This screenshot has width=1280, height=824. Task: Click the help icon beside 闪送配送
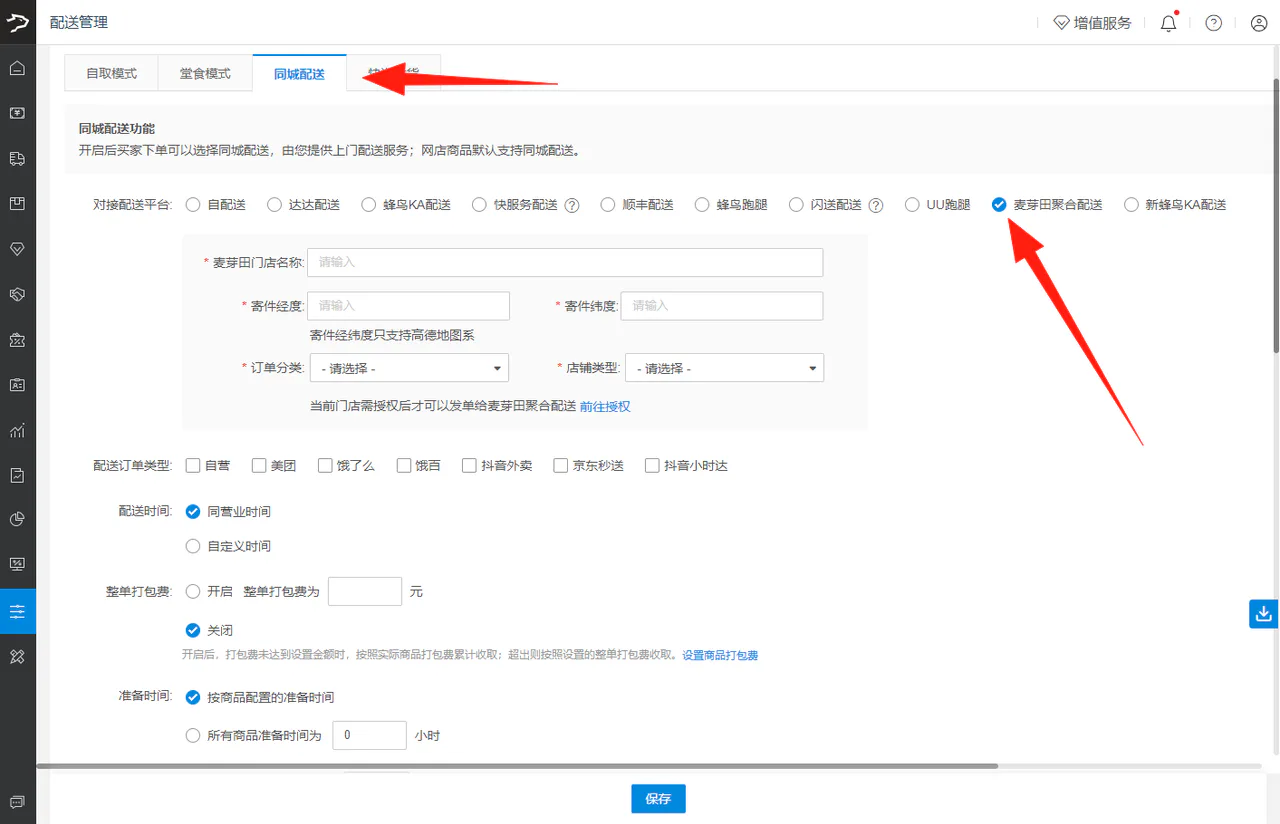click(x=876, y=205)
